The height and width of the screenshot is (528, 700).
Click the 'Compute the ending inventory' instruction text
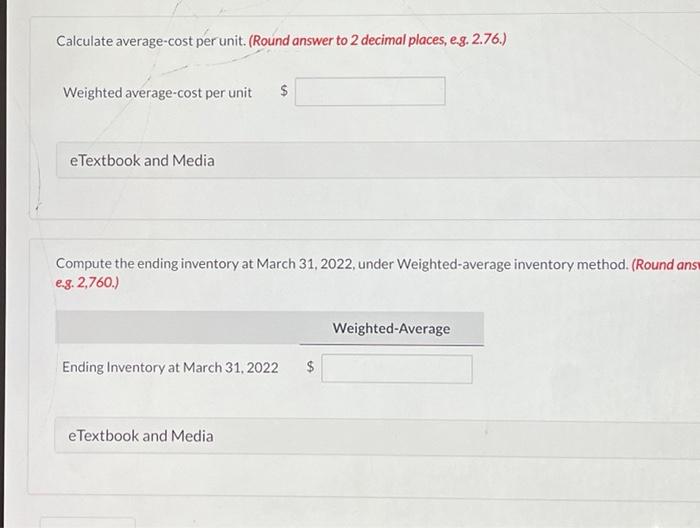(x=342, y=264)
